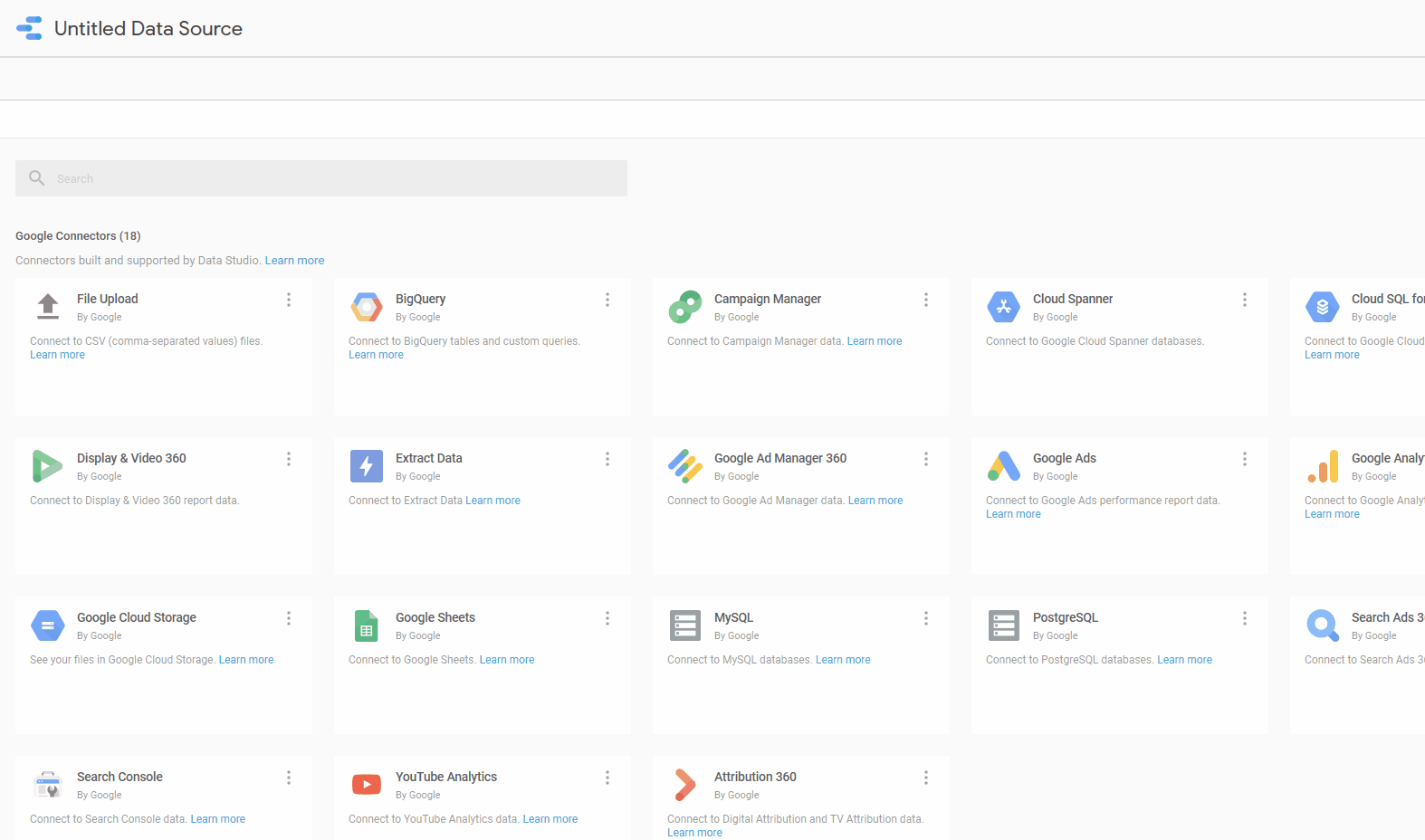Open Attribution 360 Learn more link

[x=694, y=833]
